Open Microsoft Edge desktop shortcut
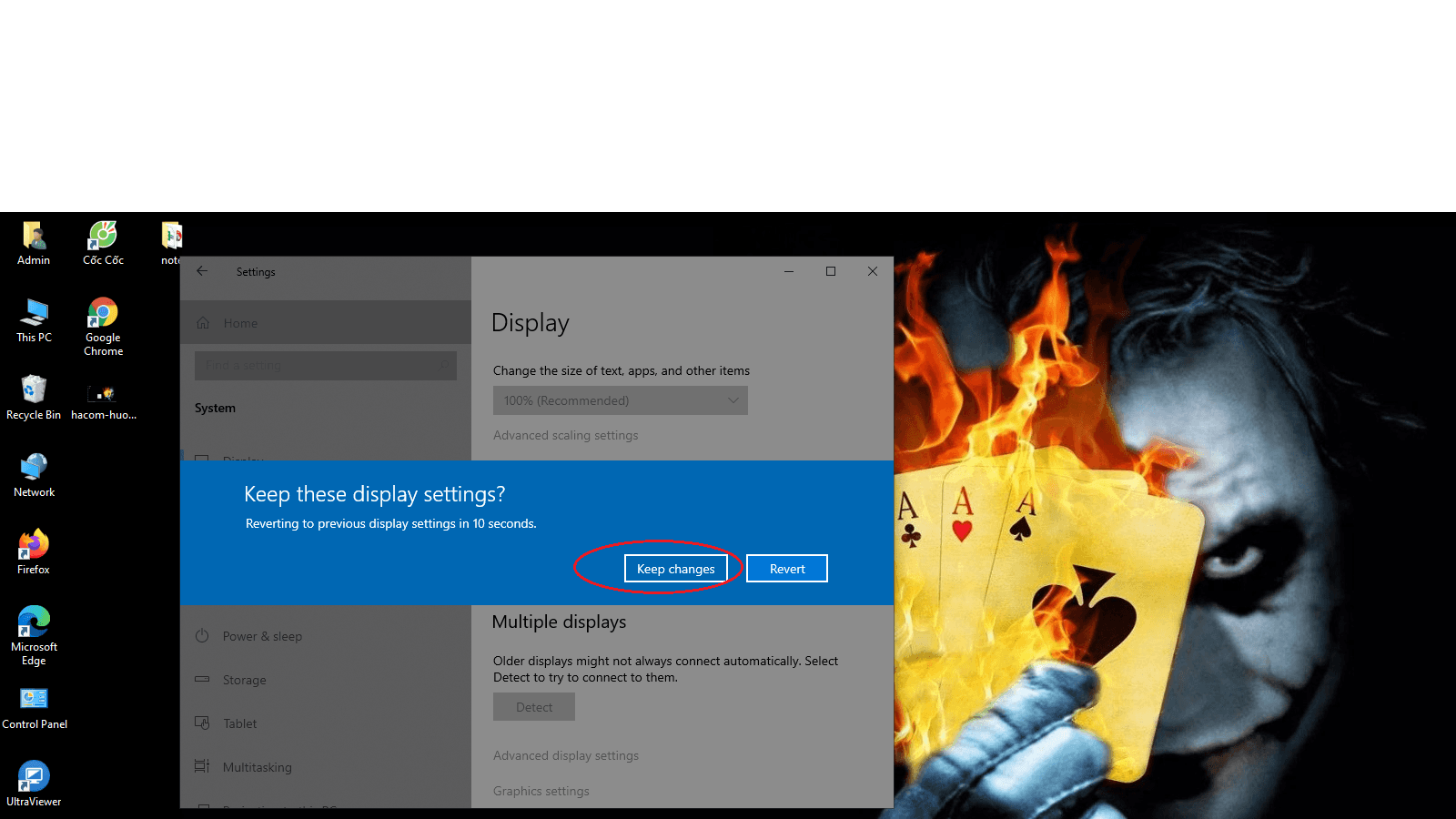The height and width of the screenshot is (819, 1456). coord(34,624)
